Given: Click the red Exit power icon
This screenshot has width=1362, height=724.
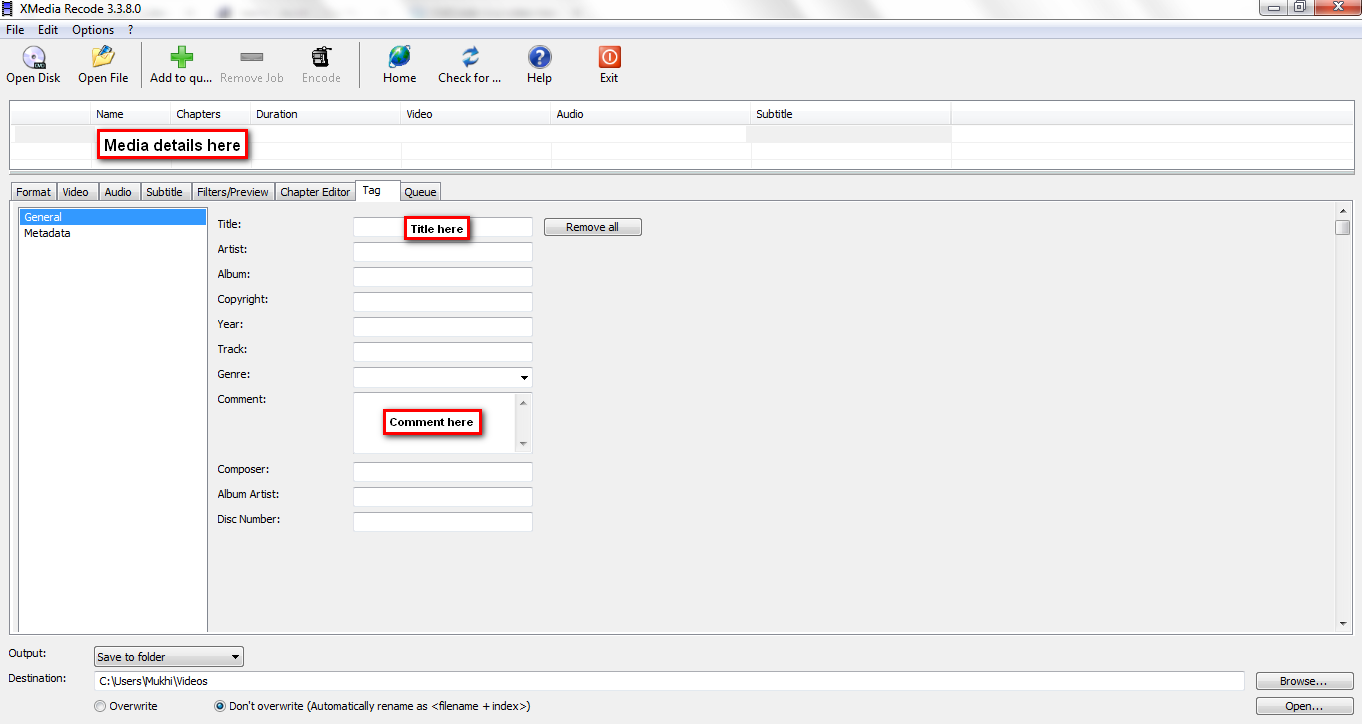Looking at the screenshot, I should point(609,57).
